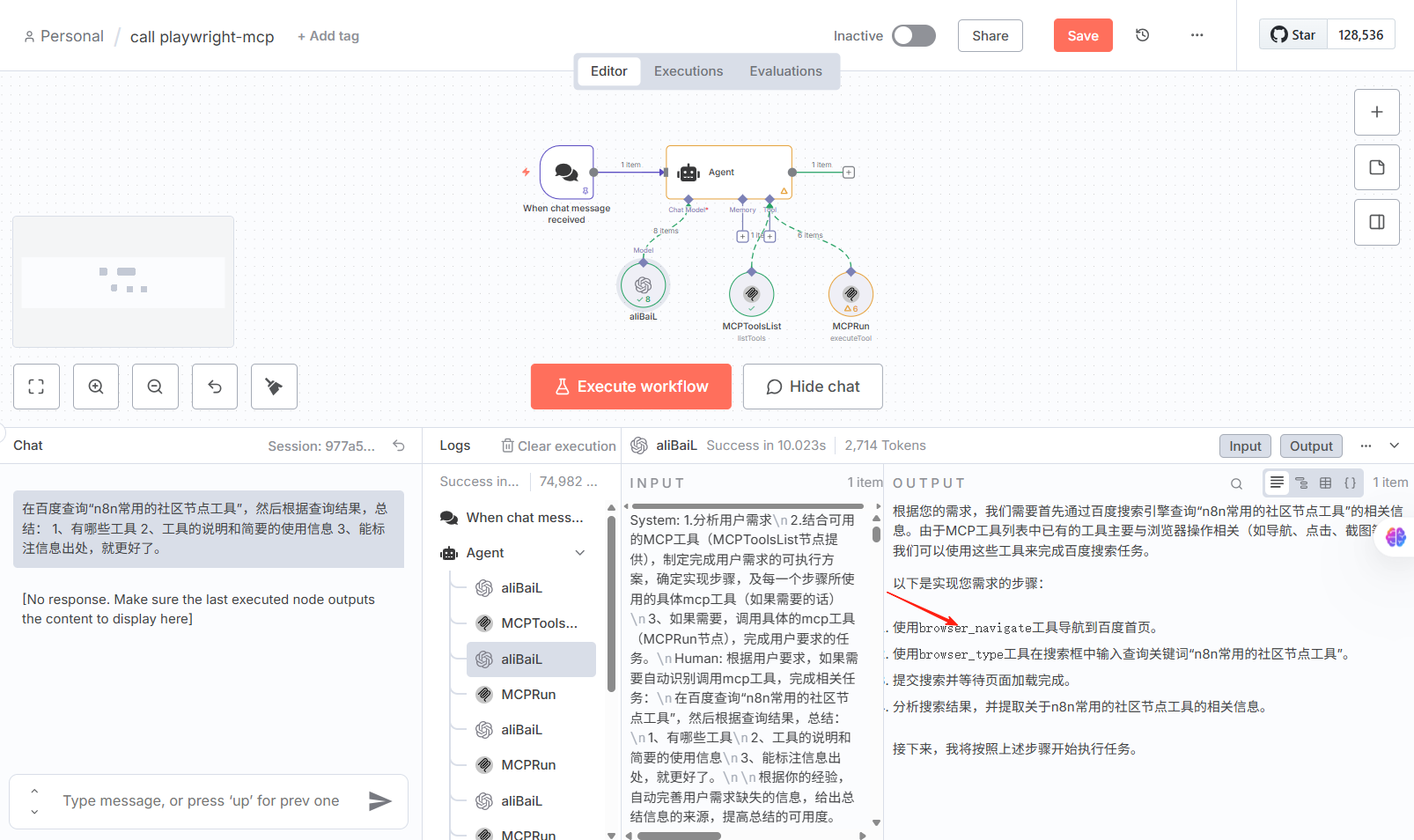Add a sticky note to canvas

[1377, 167]
